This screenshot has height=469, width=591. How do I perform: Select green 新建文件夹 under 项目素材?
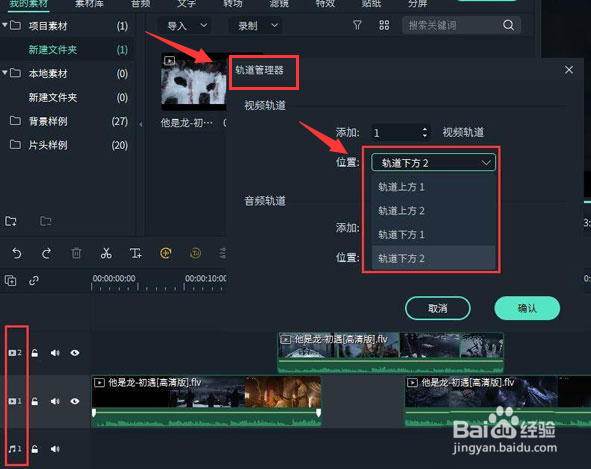[x=53, y=49]
